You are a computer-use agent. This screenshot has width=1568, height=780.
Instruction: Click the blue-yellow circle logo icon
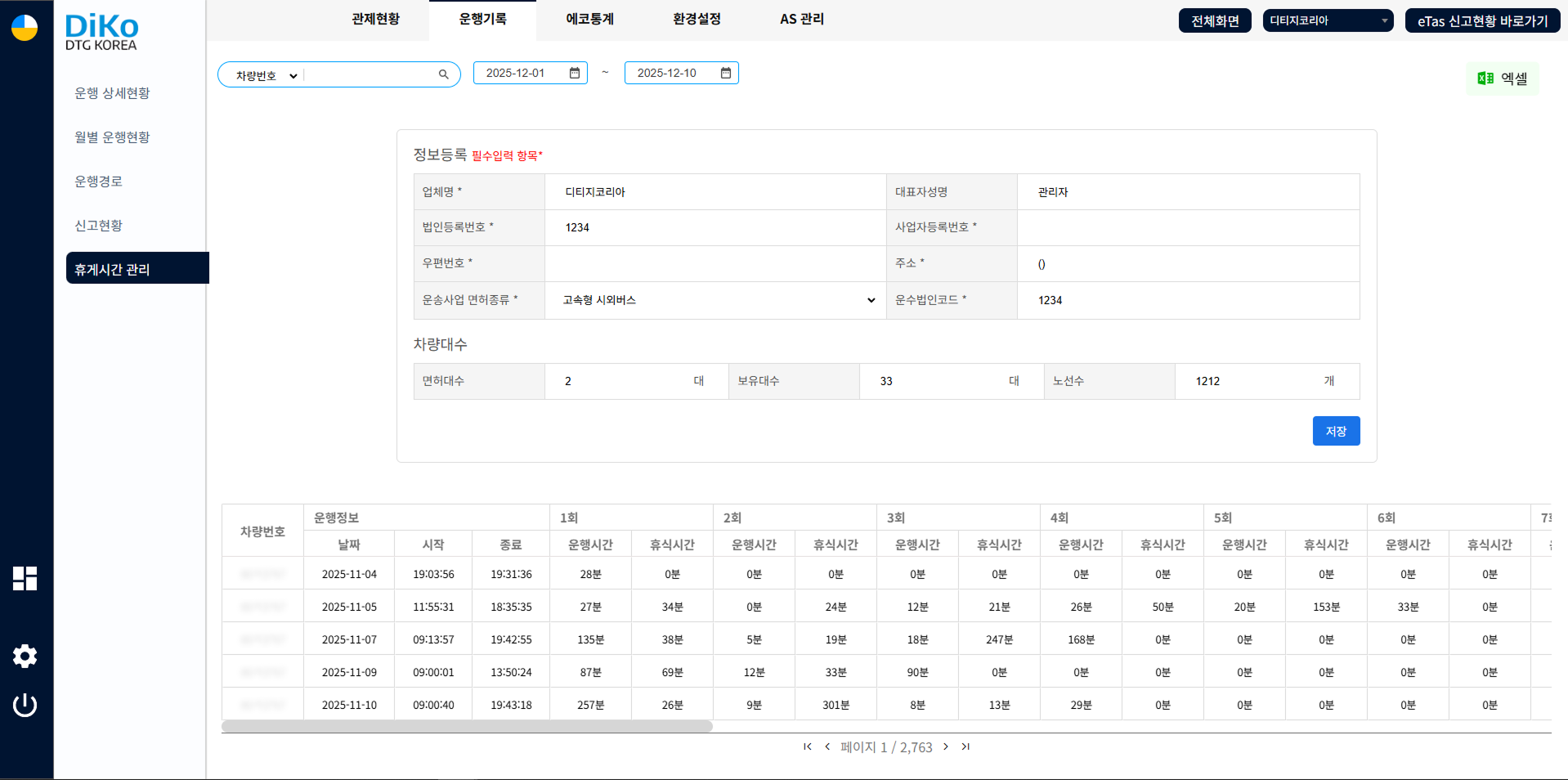coord(25,27)
